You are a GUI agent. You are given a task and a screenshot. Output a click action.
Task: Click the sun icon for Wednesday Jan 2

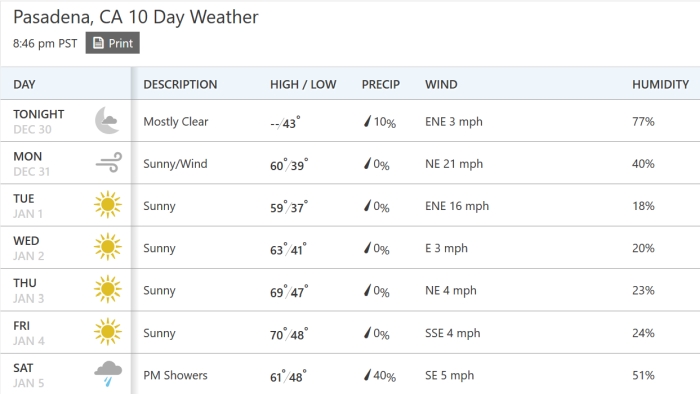pyautogui.click(x=108, y=247)
